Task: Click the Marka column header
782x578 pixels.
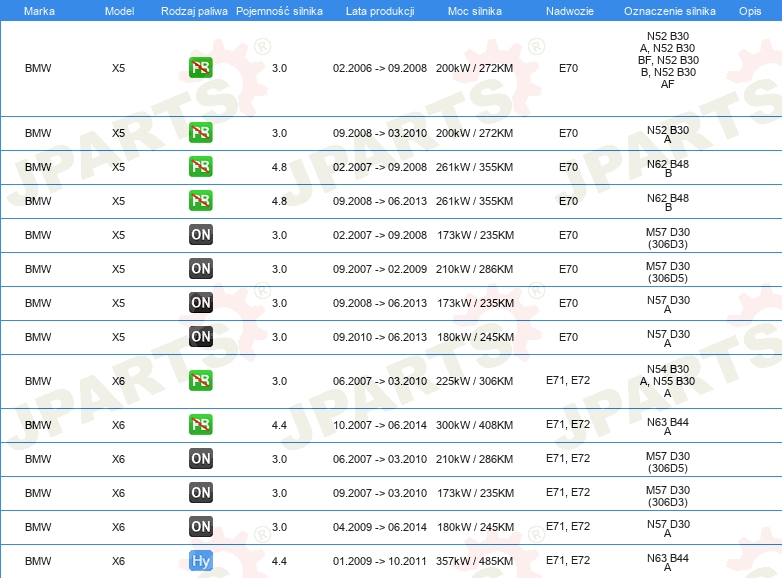Action: tap(39, 11)
